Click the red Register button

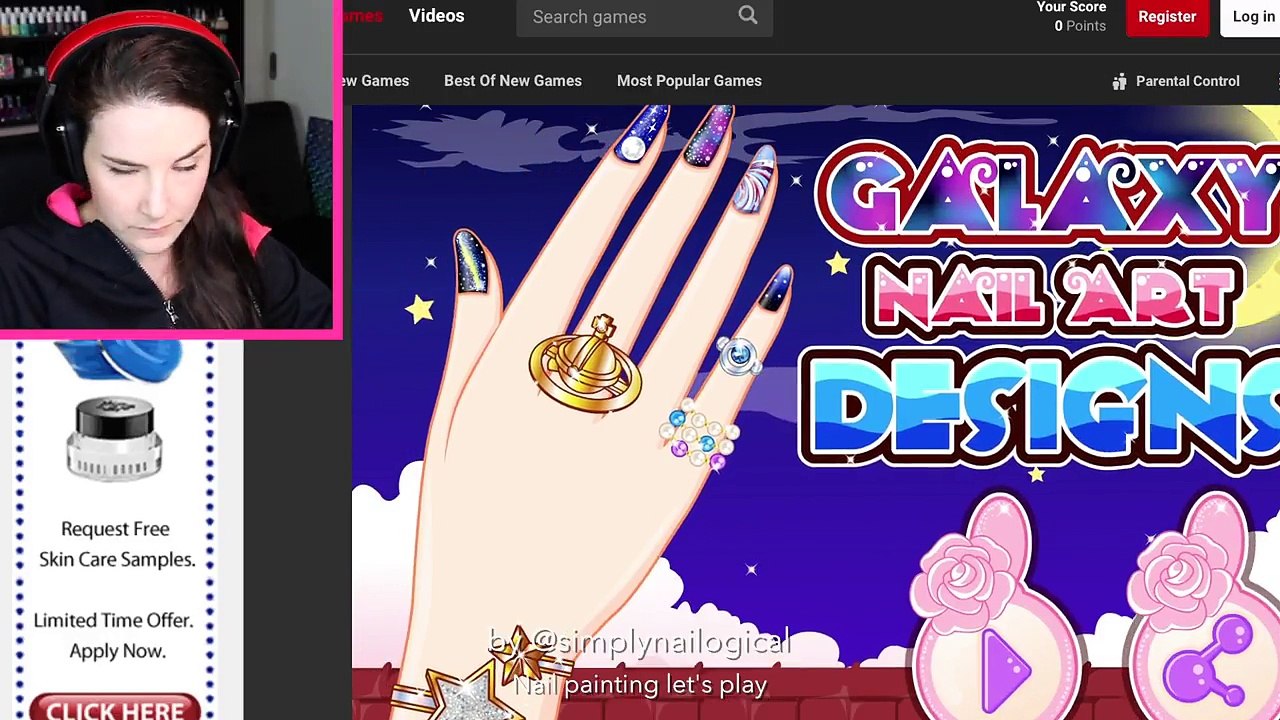(x=1167, y=17)
